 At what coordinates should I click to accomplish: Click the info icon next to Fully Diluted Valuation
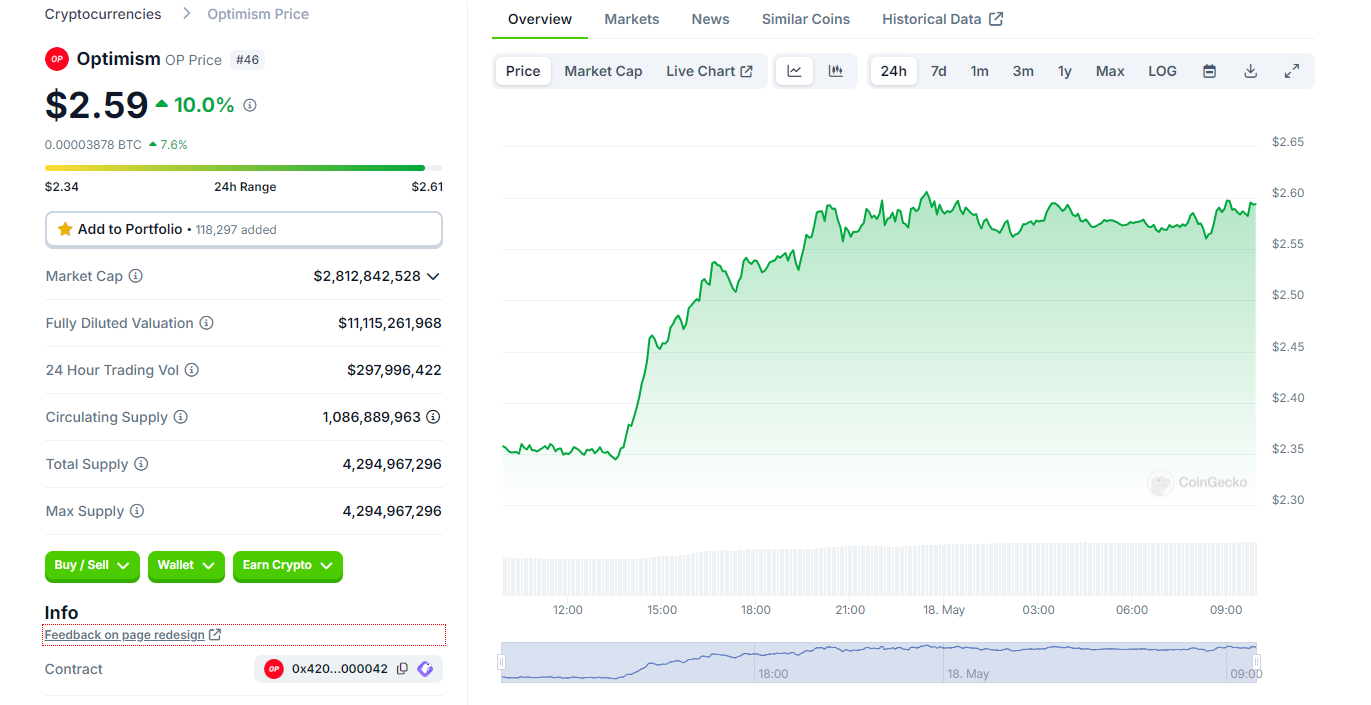point(206,323)
